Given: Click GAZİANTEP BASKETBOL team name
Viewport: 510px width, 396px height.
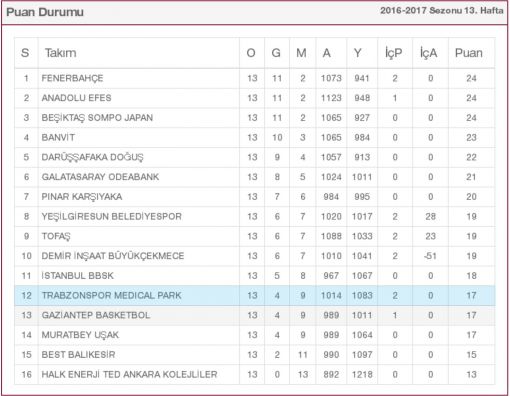Looking at the screenshot, I should (96, 315).
